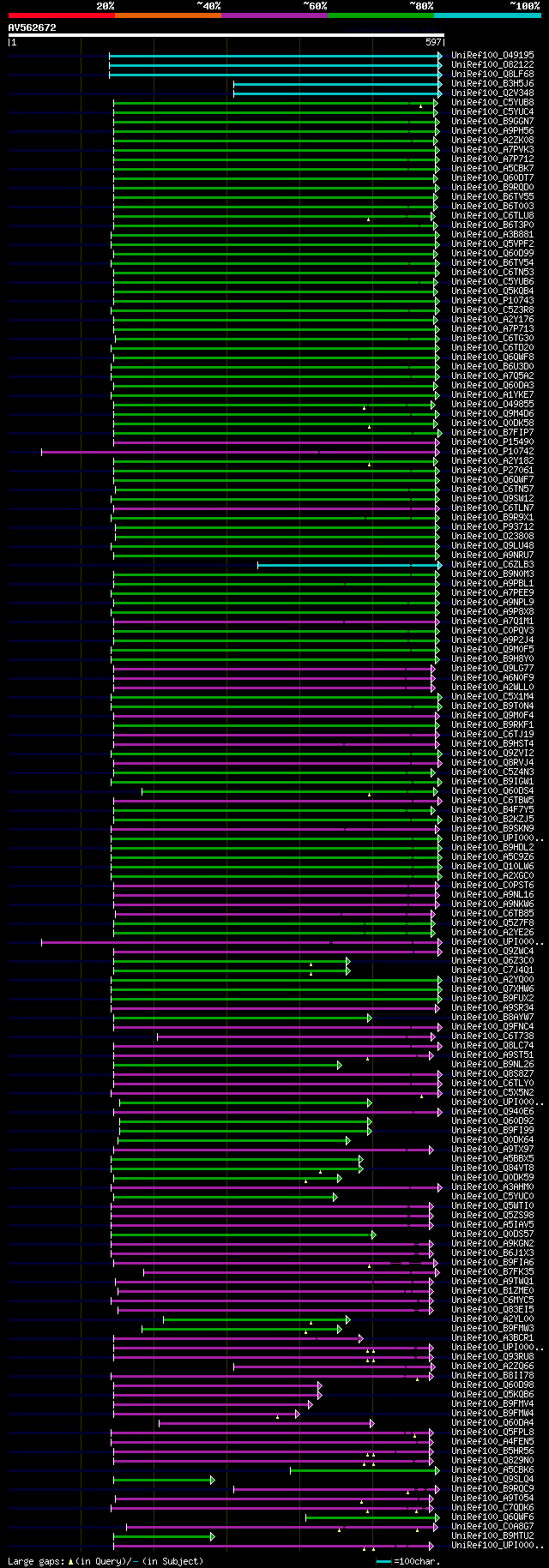Click the long purple alignment bar for UniRef100_P10742
Screen dimensions: 549x1568
point(239,451)
